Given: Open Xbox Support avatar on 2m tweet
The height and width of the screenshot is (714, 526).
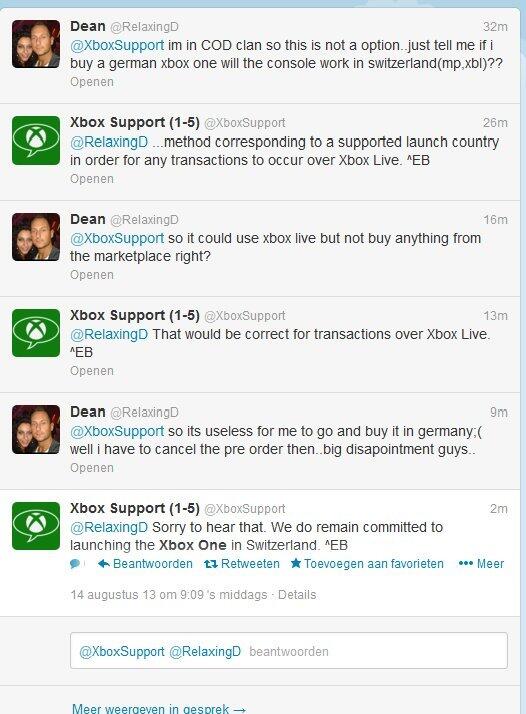Looking at the screenshot, I should 36,526.
